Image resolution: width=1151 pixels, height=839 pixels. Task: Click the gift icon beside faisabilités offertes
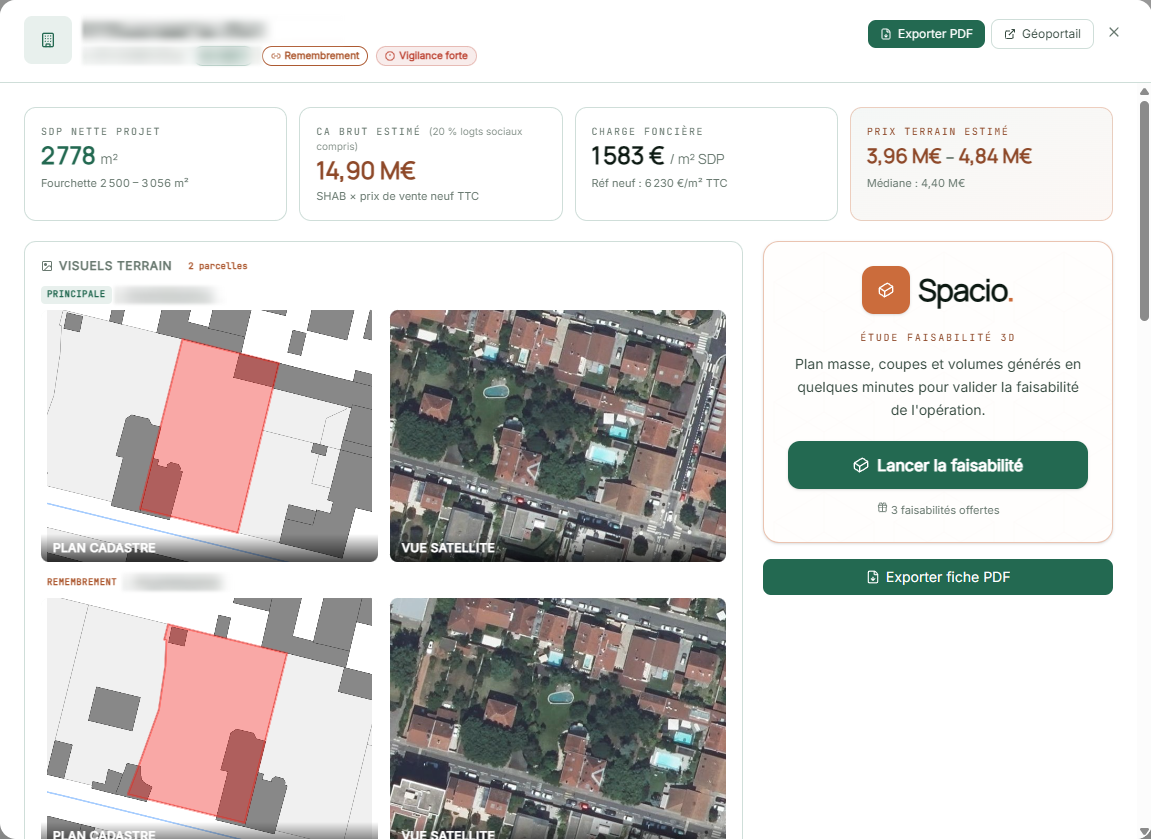(x=882, y=508)
